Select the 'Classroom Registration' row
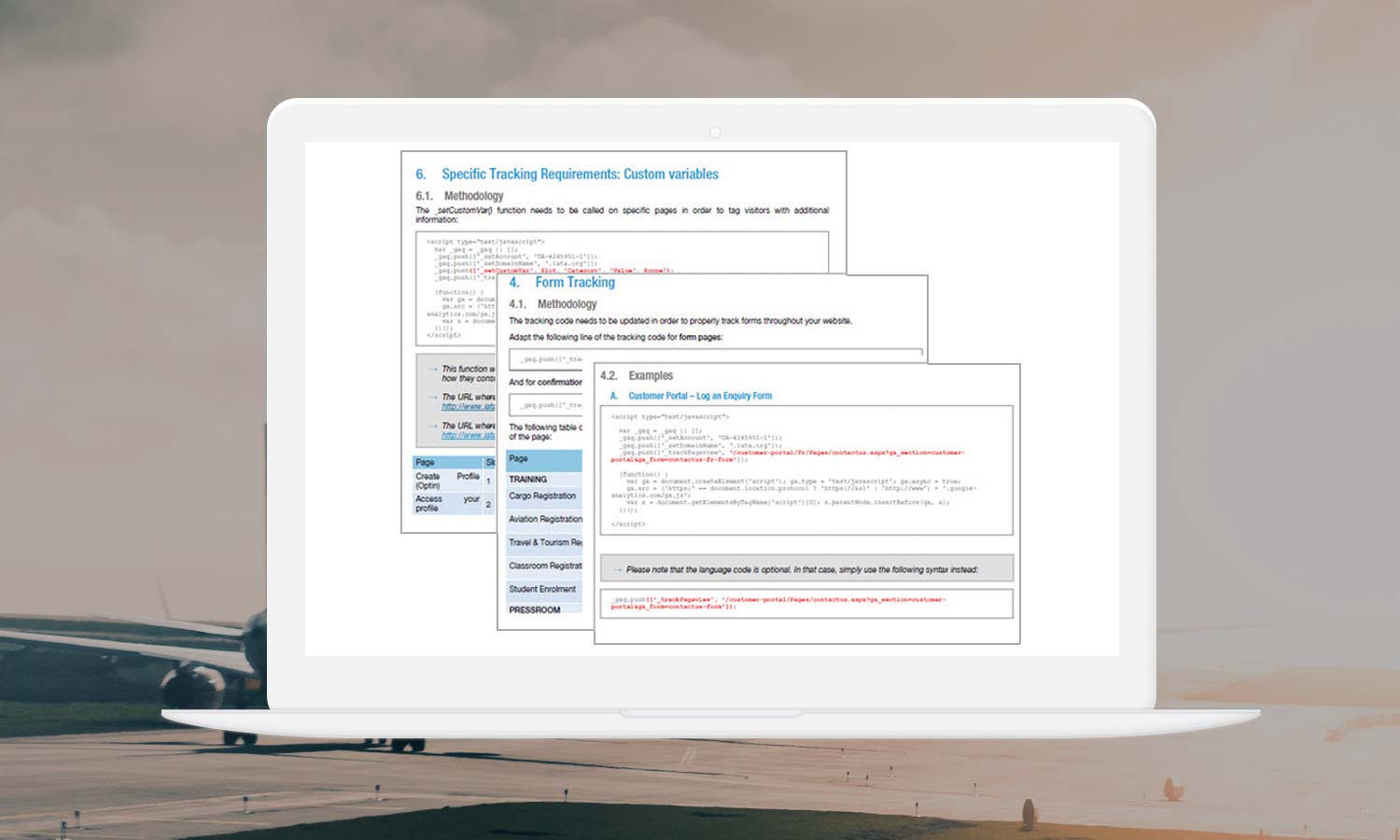Viewport: 1400px width, 840px height. (545, 566)
